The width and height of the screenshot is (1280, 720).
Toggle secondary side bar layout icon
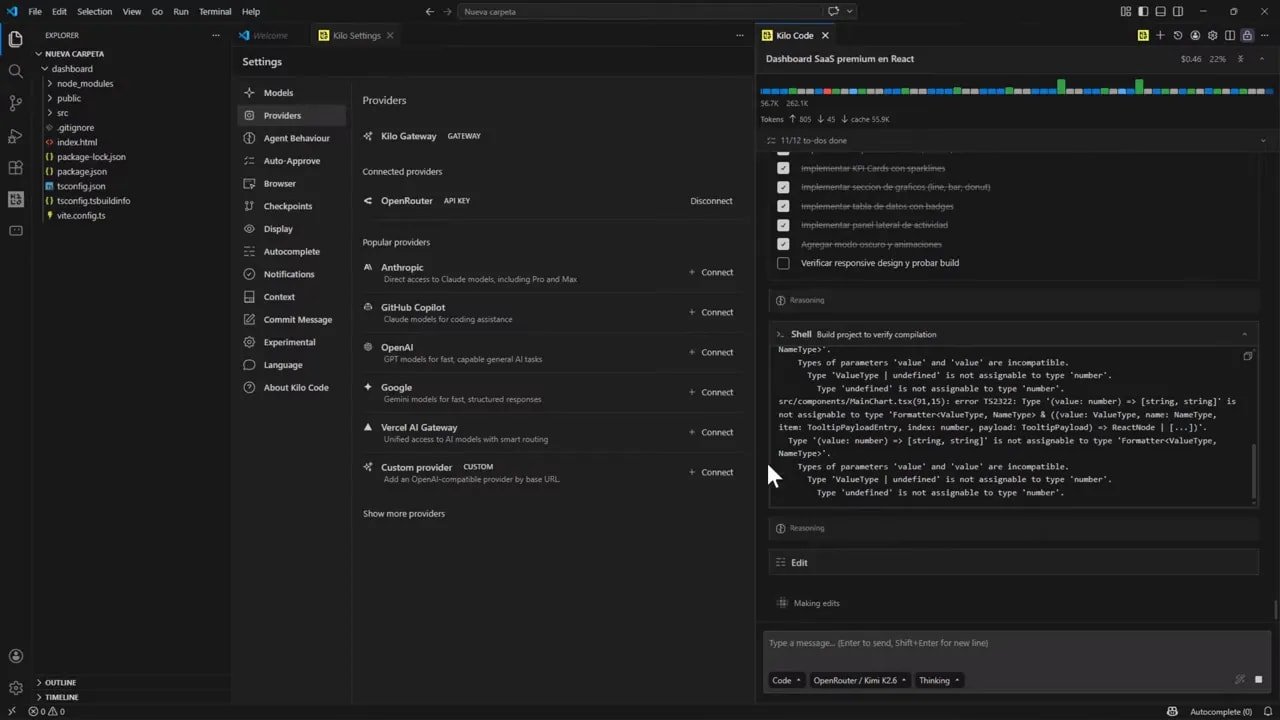(x=1178, y=11)
